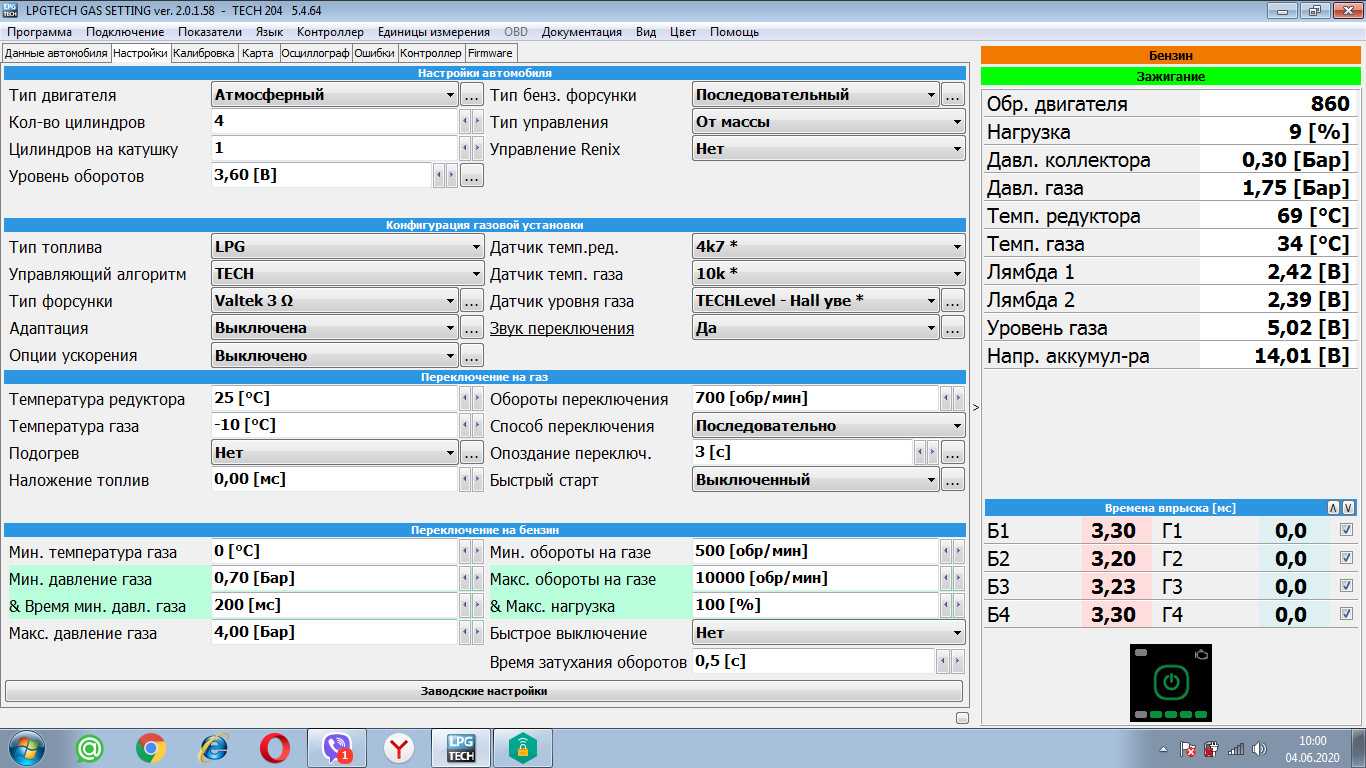The image size is (1366, 768).
Task: Uncheck the Г1 injector checkbox
Action: tap(1346, 530)
